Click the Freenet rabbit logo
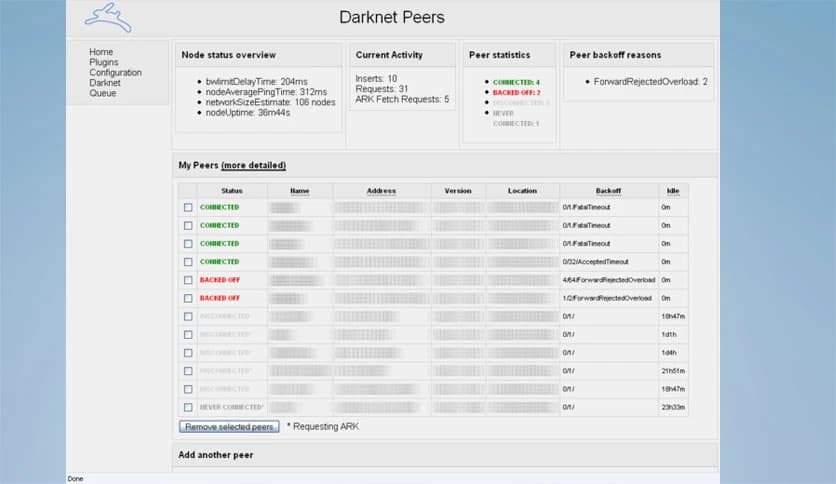The image size is (836, 484). click(x=108, y=18)
